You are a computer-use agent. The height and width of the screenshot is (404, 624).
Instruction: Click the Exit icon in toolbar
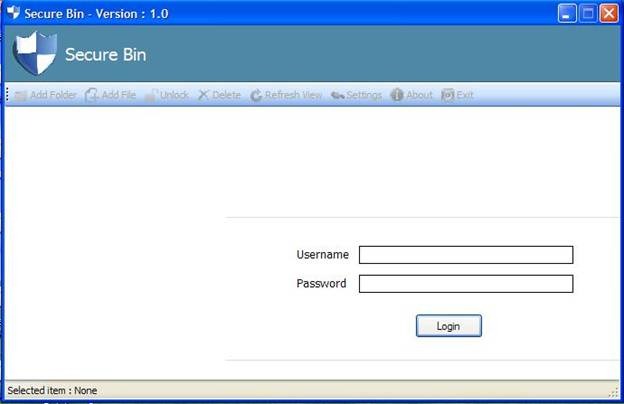[448, 95]
